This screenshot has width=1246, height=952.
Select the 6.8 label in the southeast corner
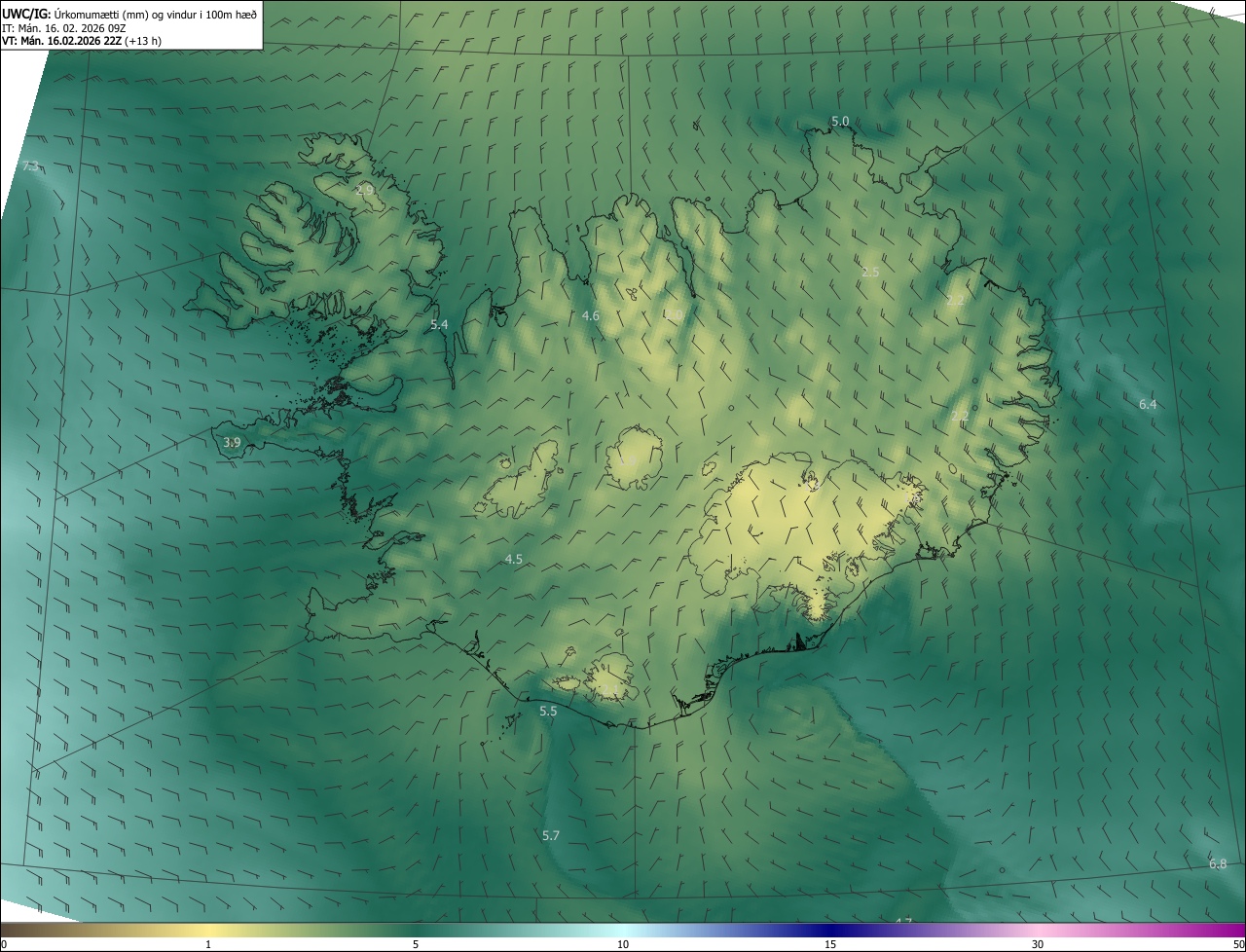coord(1218,864)
